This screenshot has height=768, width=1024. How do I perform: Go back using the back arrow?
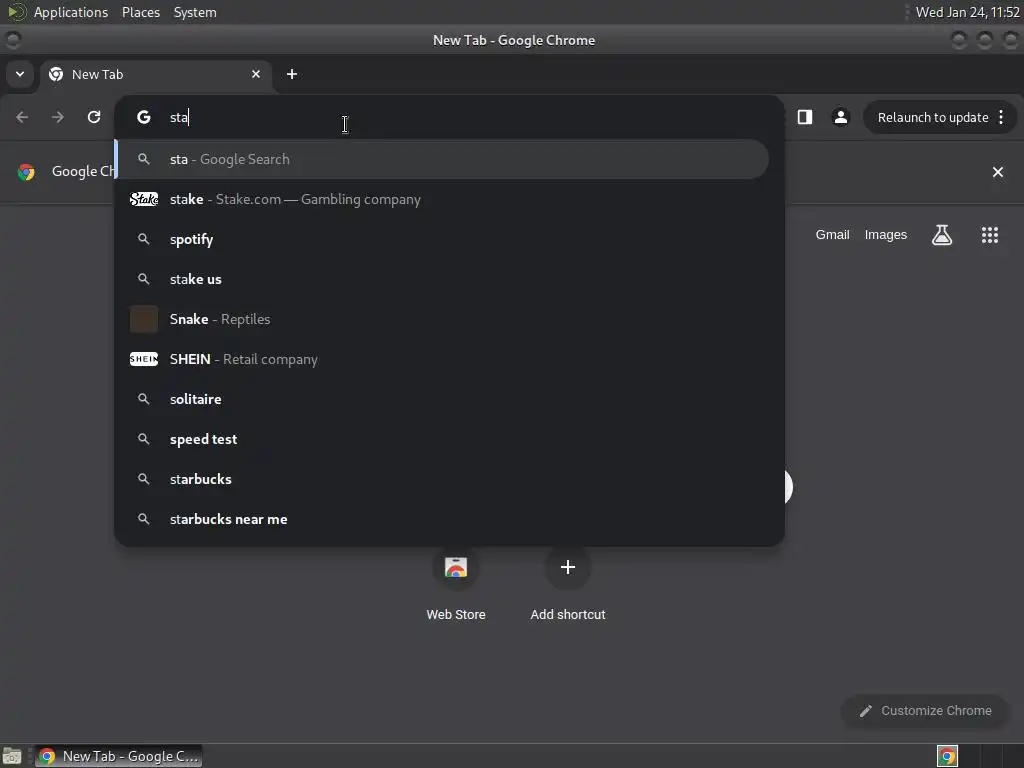[x=22, y=117]
